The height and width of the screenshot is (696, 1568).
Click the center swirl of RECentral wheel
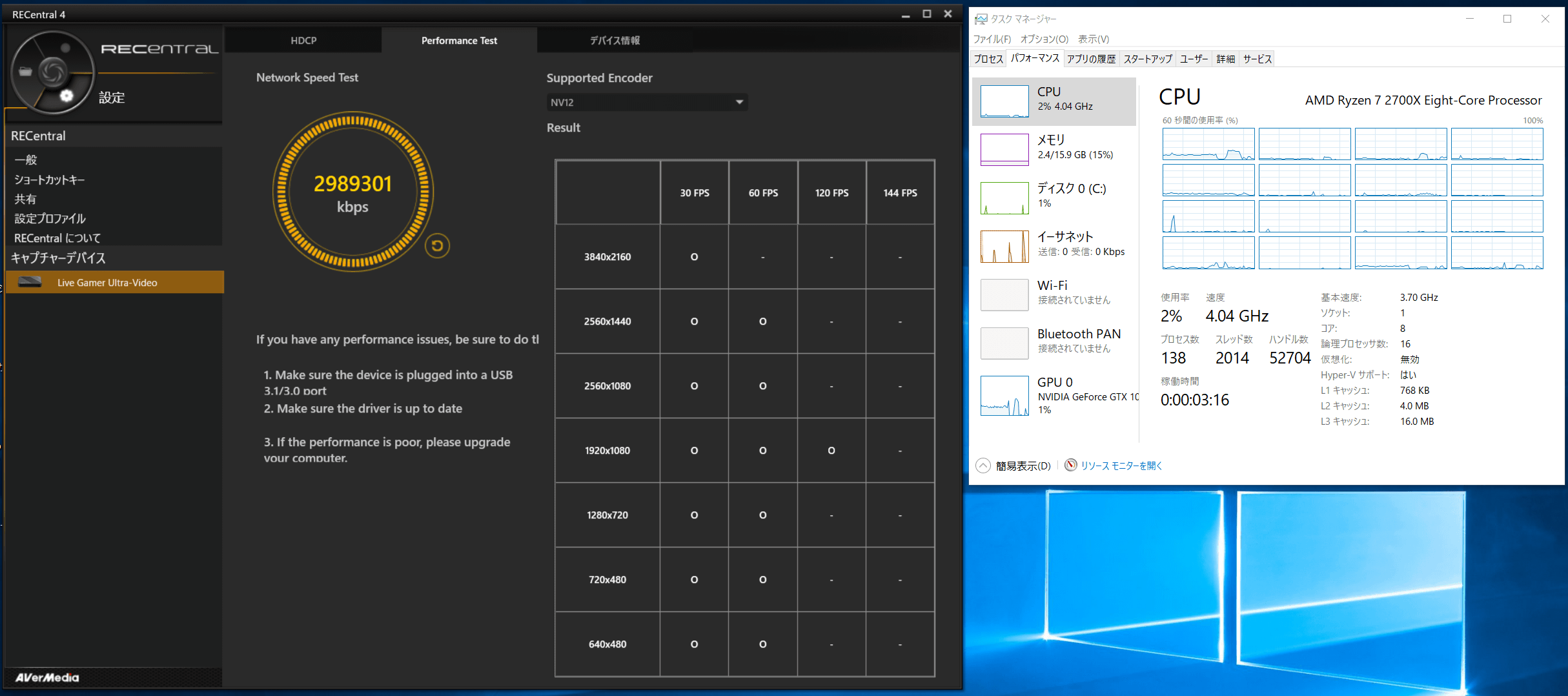point(52,72)
